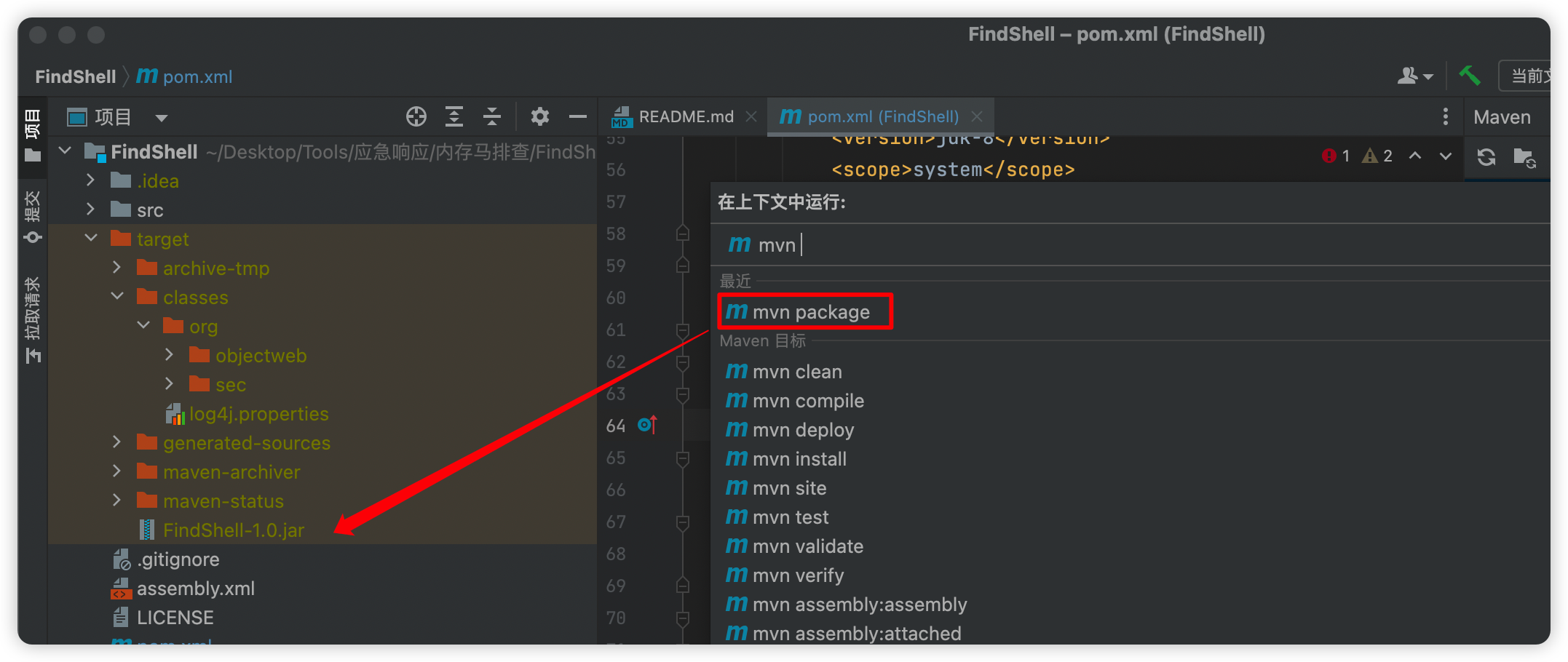Viewport: 1568px width, 662px height.
Task: Click the Maven reload projects icon
Action: pyautogui.click(x=1486, y=156)
